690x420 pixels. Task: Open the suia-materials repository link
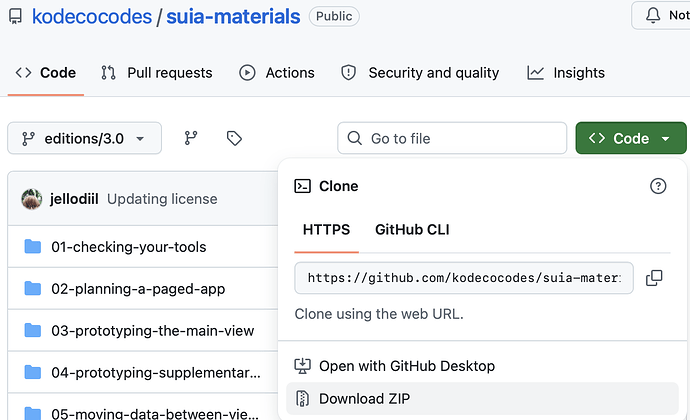click(x=233, y=17)
